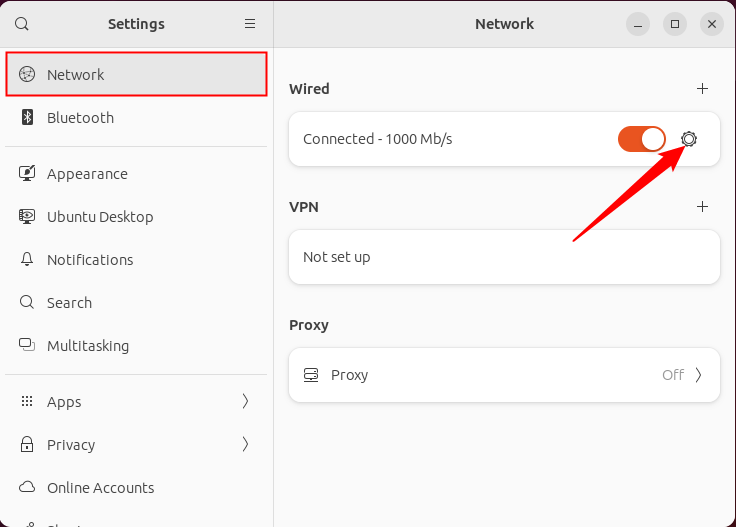Toggle the wired connection switch off
Screen dimensions: 736x527
642,139
